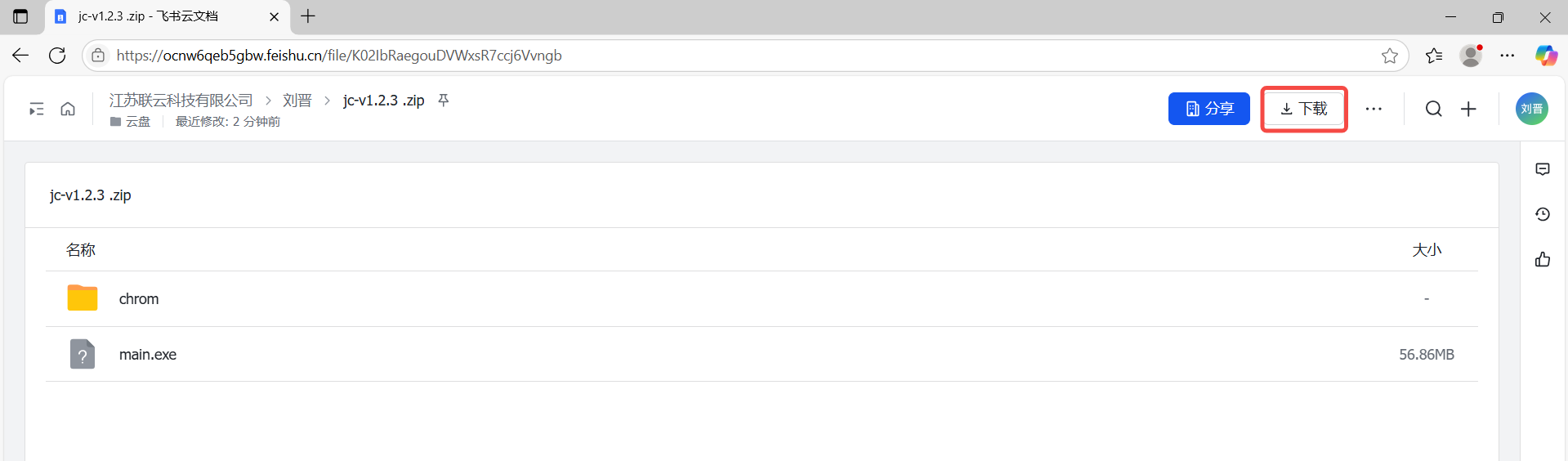Navigate to 刘晋 breadcrumb folder

[297, 100]
